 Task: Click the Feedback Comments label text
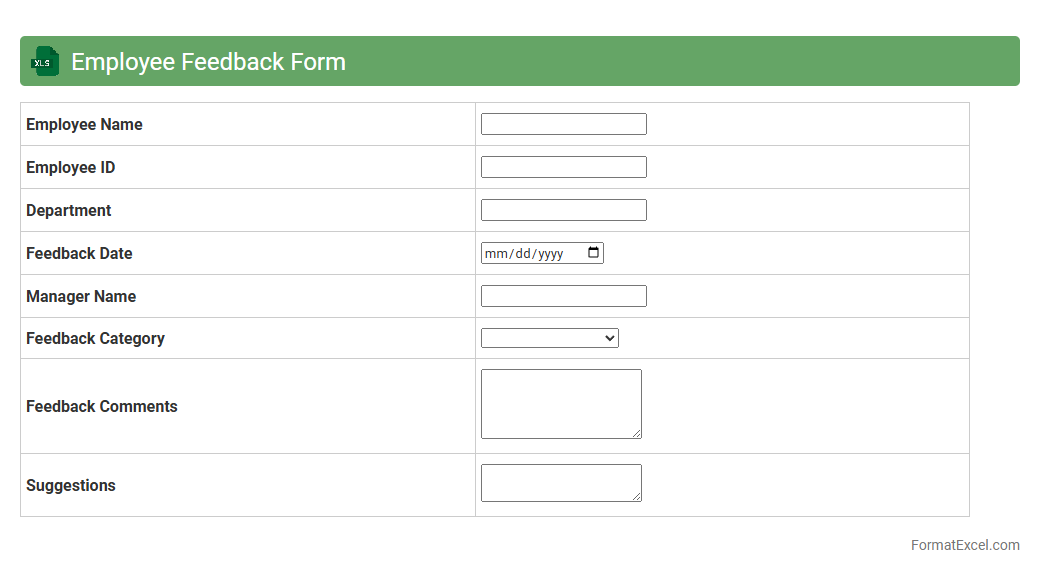point(101,406)
